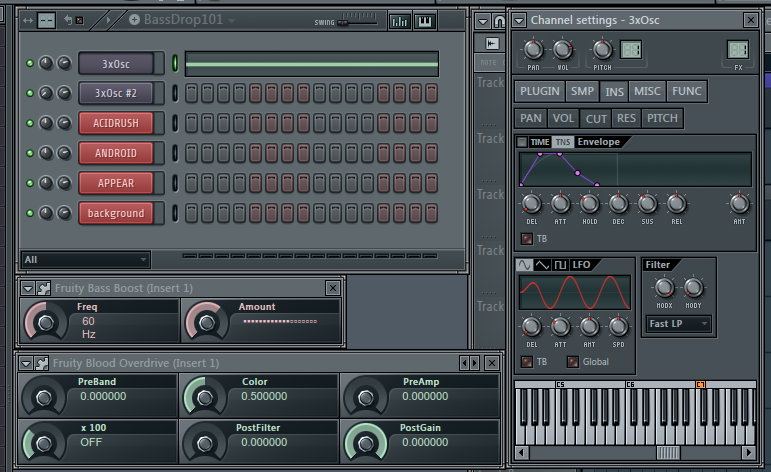Click the Fruity Bass Boost presets wrench icon
Screen dimensions: 771x472
coord(44,288)
